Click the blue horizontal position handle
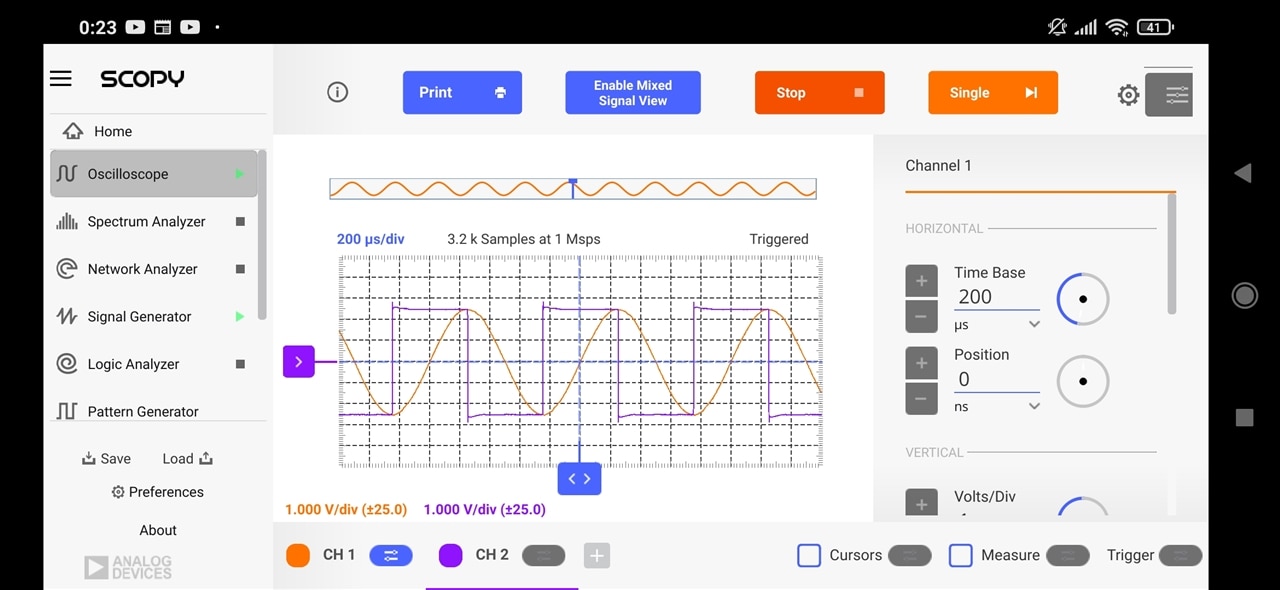This screenshot has width=1280, height=590. pos(579,478)
